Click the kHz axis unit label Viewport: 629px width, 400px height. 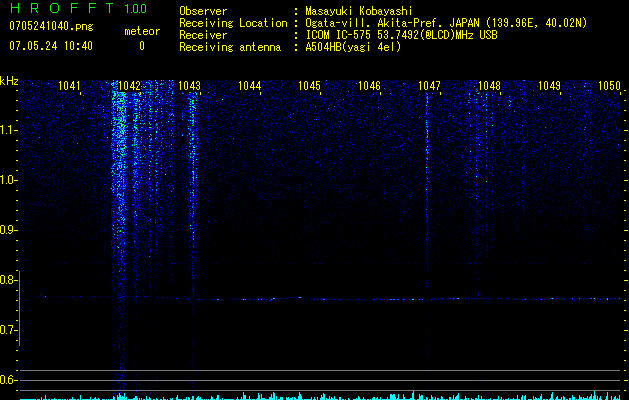(x=9, y=81)
